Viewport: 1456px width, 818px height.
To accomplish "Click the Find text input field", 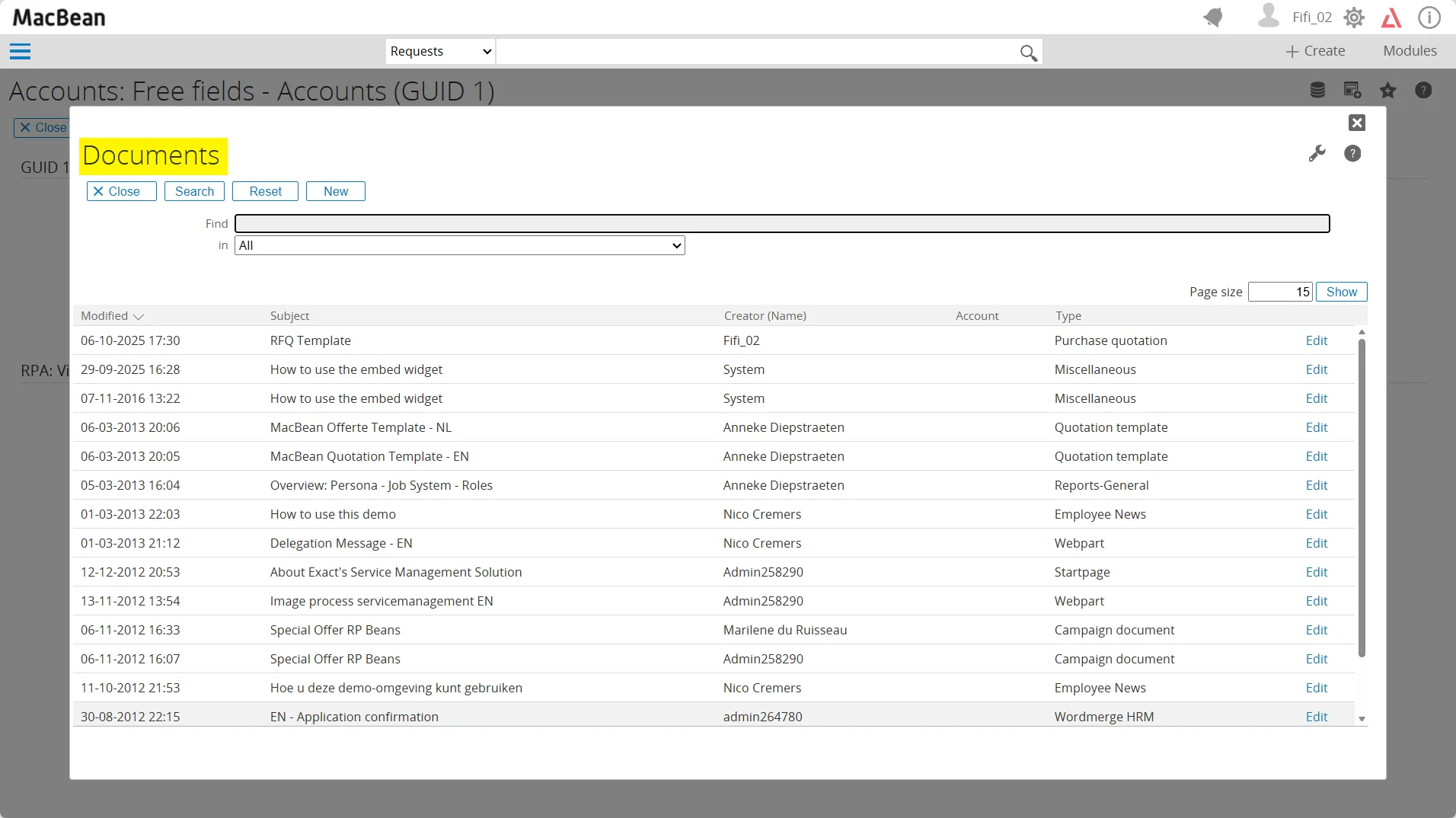I will coord(781,224).
